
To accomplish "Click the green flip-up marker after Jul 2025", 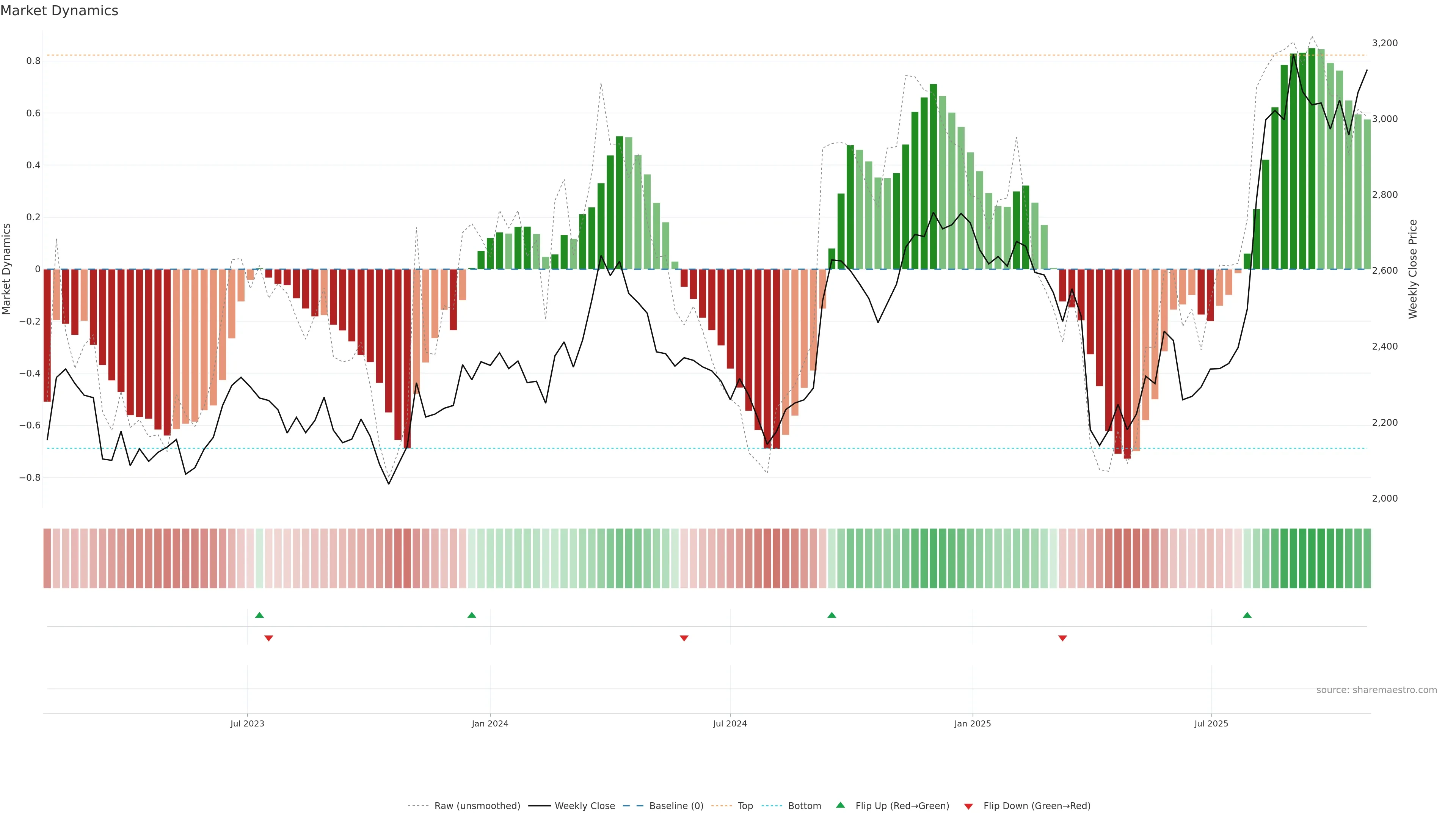I will [x=1247, y=615].
